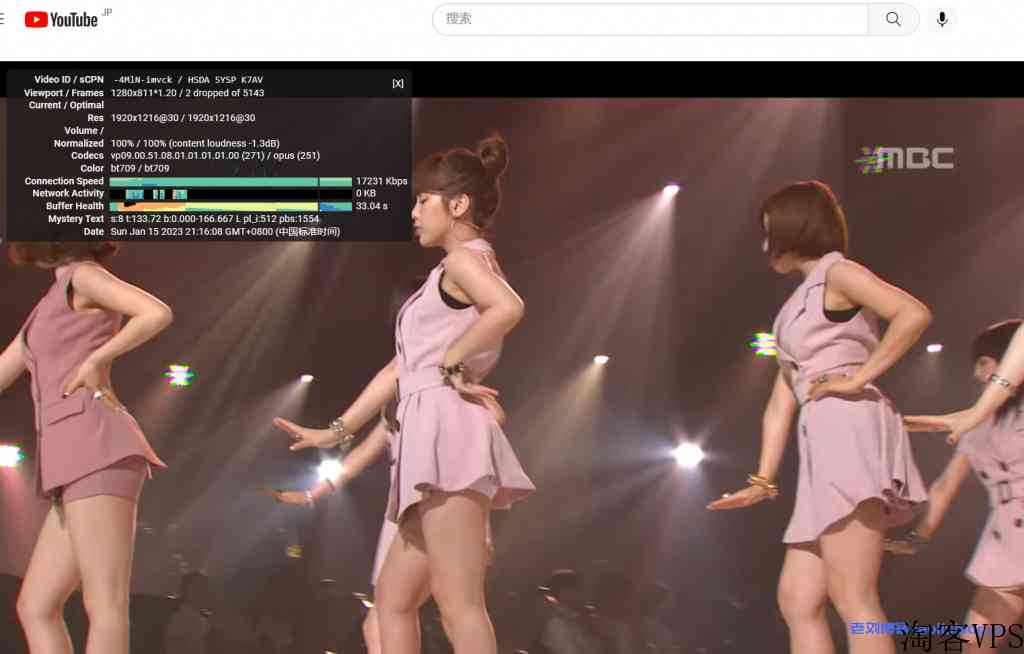The image size is (1024, 654).
Task: Close the stats for nerds panel
Action: pyautogui.click(x=398, y=84)
